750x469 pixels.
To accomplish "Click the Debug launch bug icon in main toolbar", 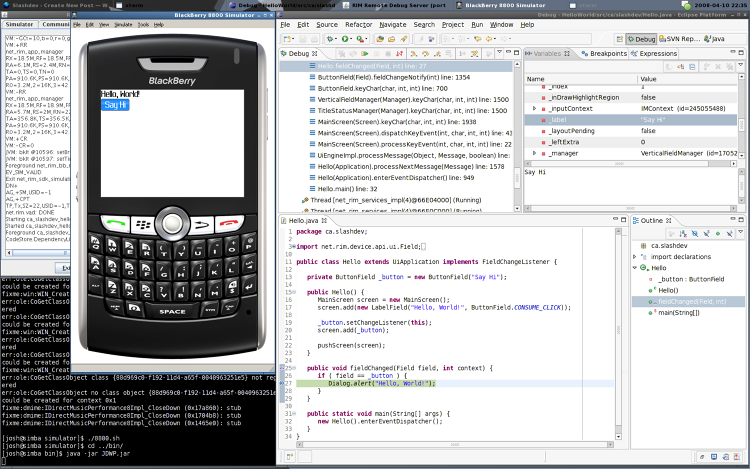I will click(330, 39).
